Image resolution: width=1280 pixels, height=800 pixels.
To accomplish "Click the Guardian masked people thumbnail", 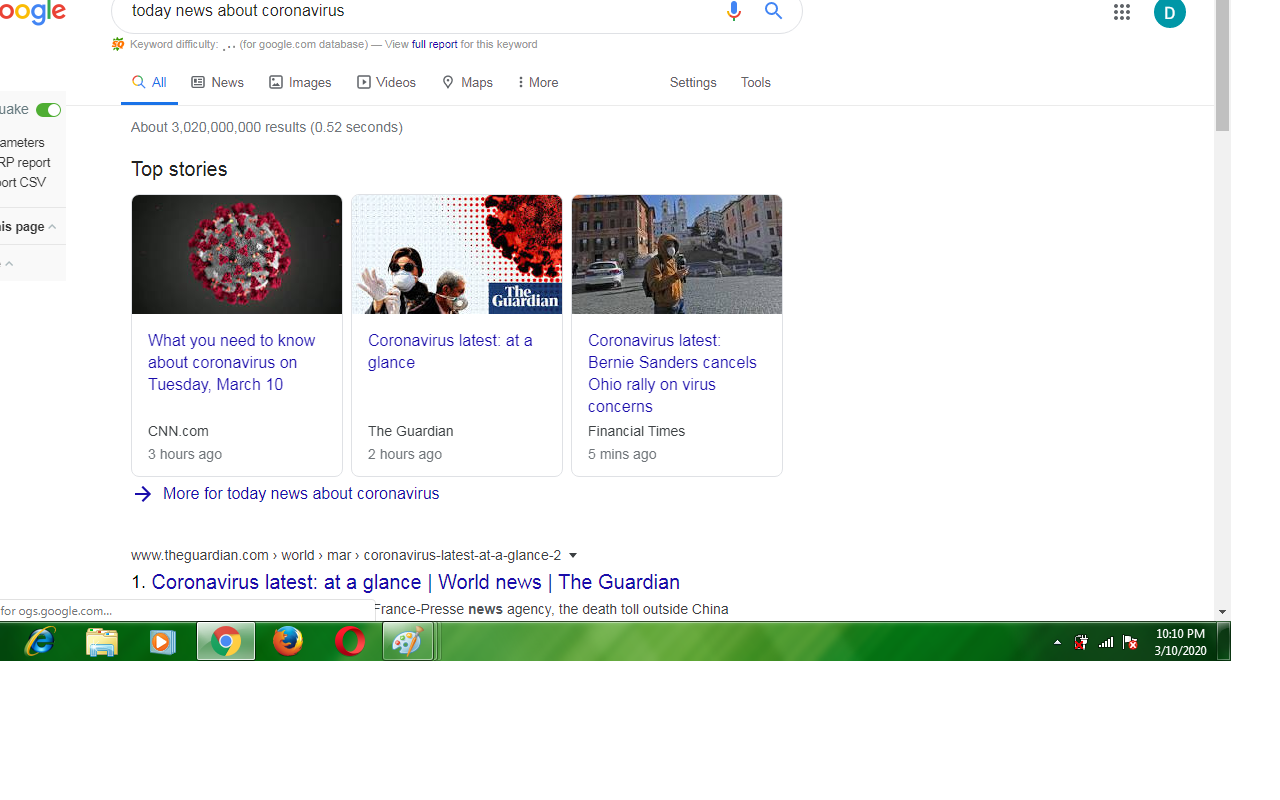I will coord(457,254).
